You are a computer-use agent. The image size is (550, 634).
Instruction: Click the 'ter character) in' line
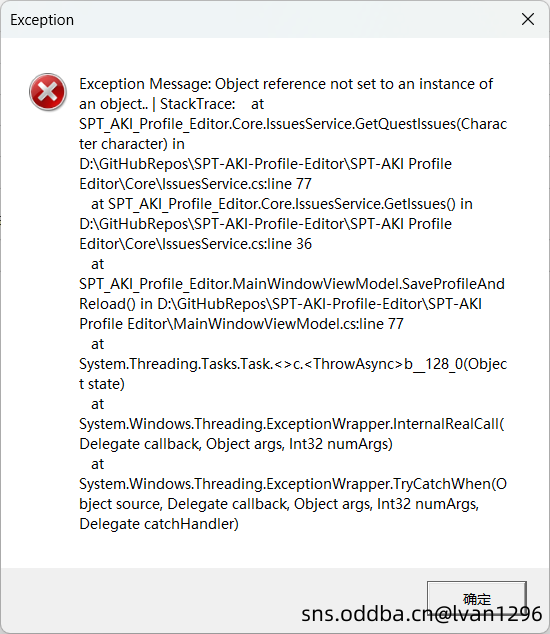pyautogui.click(x=132, y=144)
